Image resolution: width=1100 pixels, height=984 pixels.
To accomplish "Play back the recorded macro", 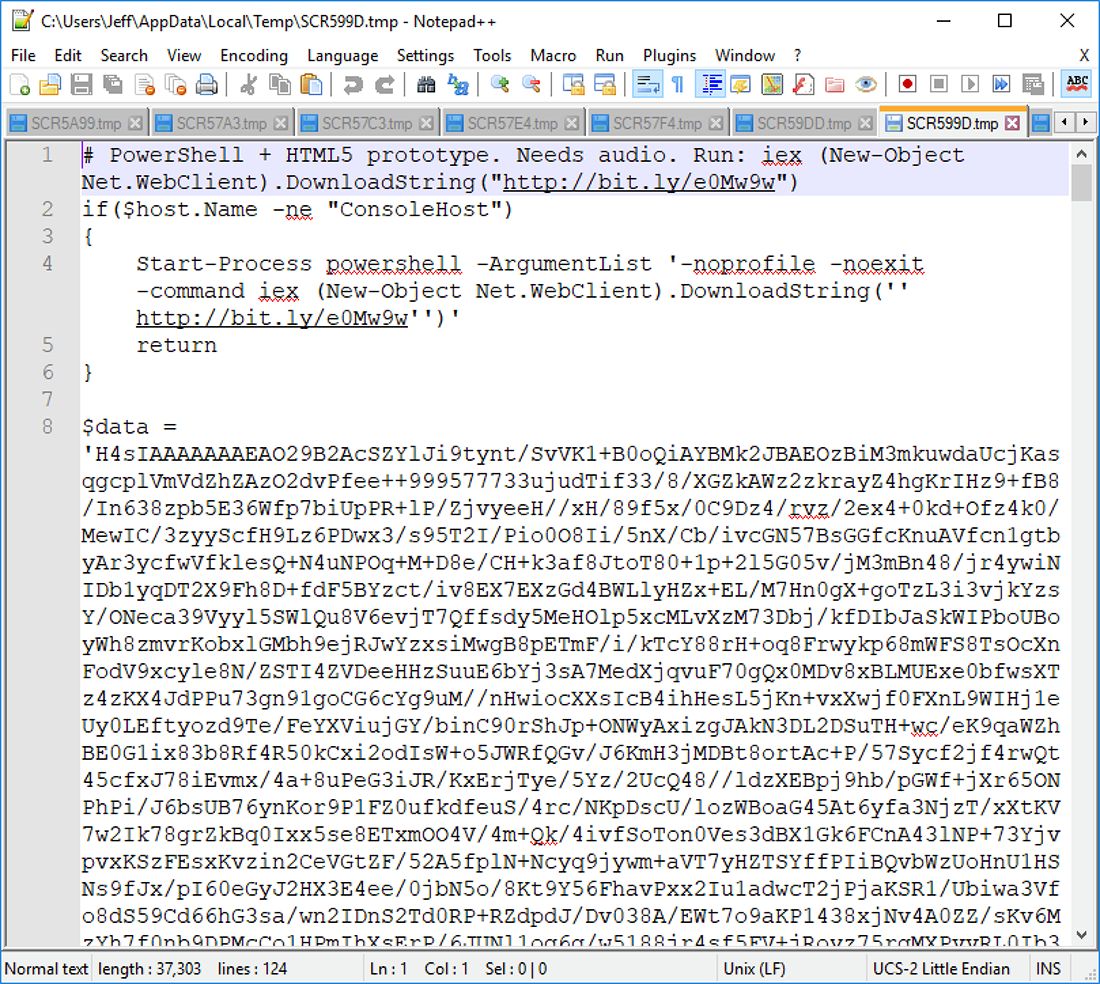I will coord(970,85).
